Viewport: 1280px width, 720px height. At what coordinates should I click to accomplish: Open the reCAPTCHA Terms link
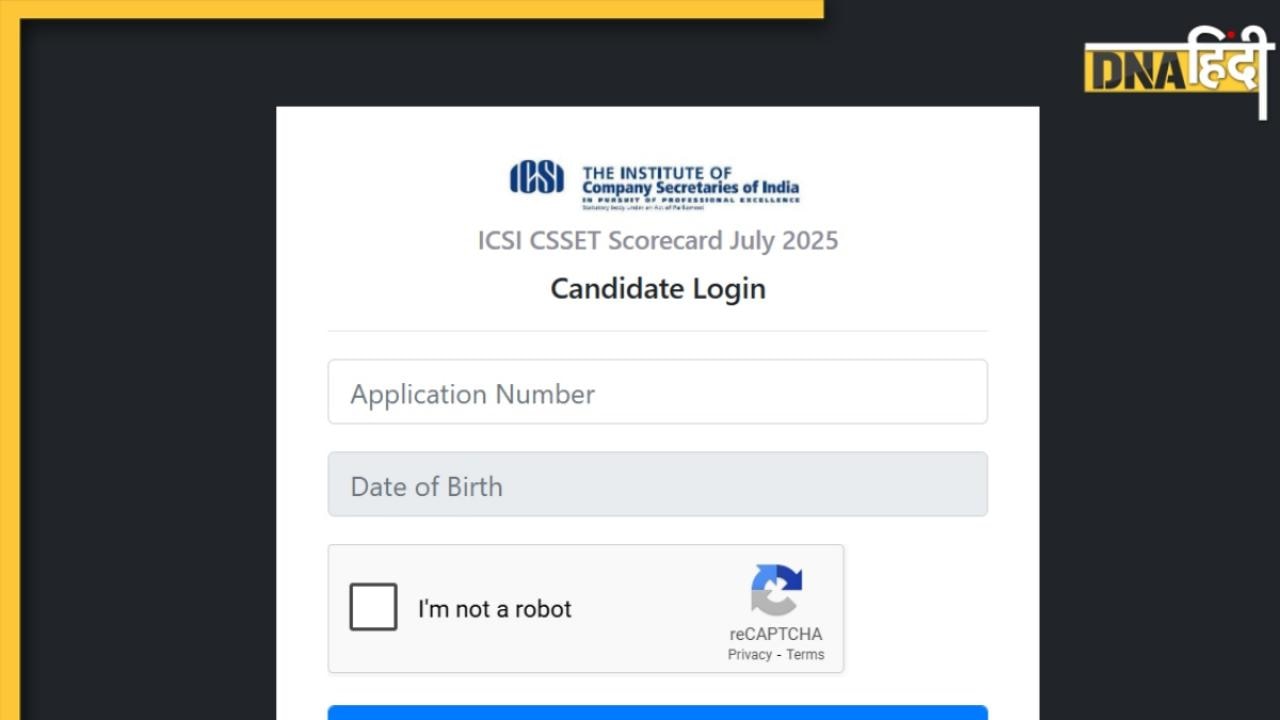805,655
